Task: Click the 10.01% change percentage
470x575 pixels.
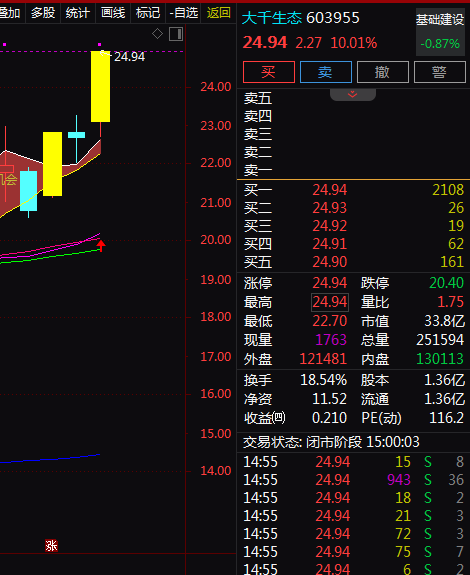Action: tap(354, 43)
